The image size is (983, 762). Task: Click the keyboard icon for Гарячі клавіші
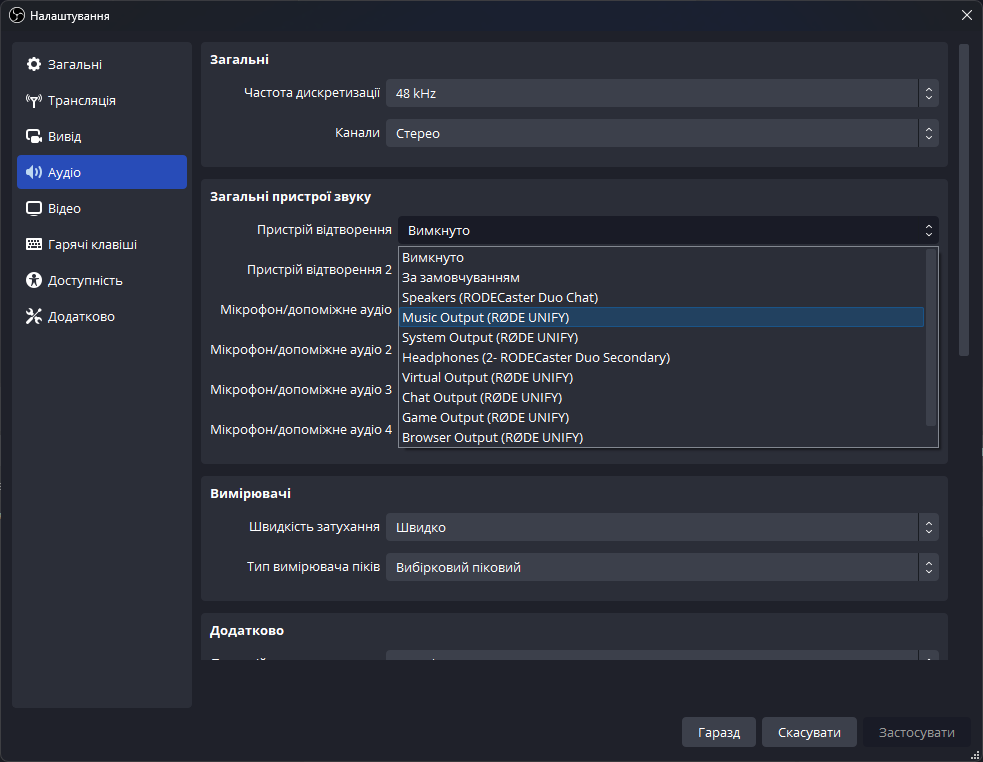tap(34, 245)
